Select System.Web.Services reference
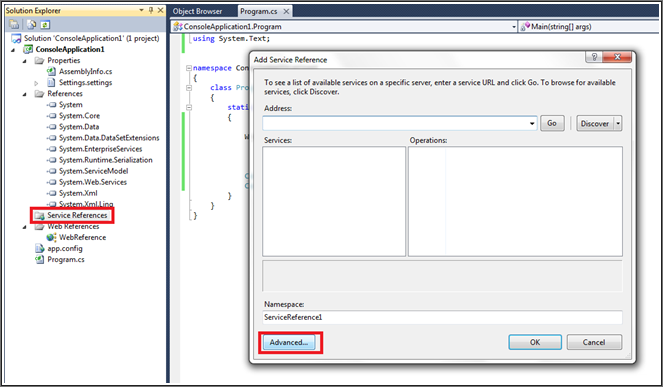This screenshot has height=387, width=663. click(x=93, y=182)
